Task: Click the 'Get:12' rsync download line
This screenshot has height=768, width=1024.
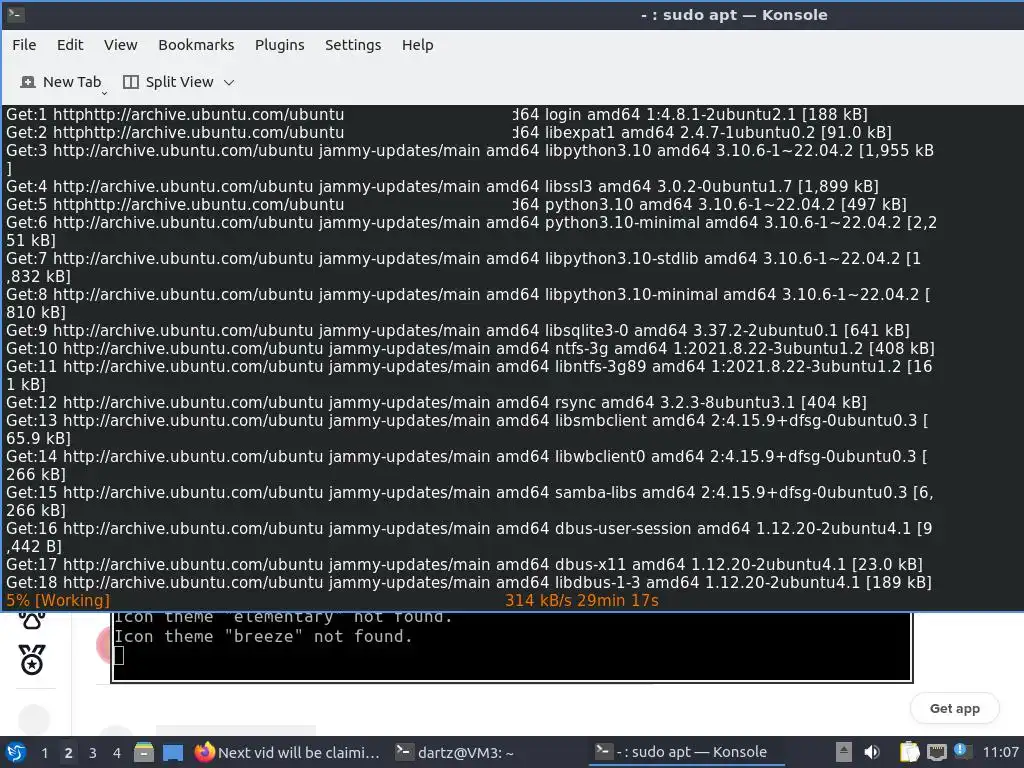Action: point(436,402)
